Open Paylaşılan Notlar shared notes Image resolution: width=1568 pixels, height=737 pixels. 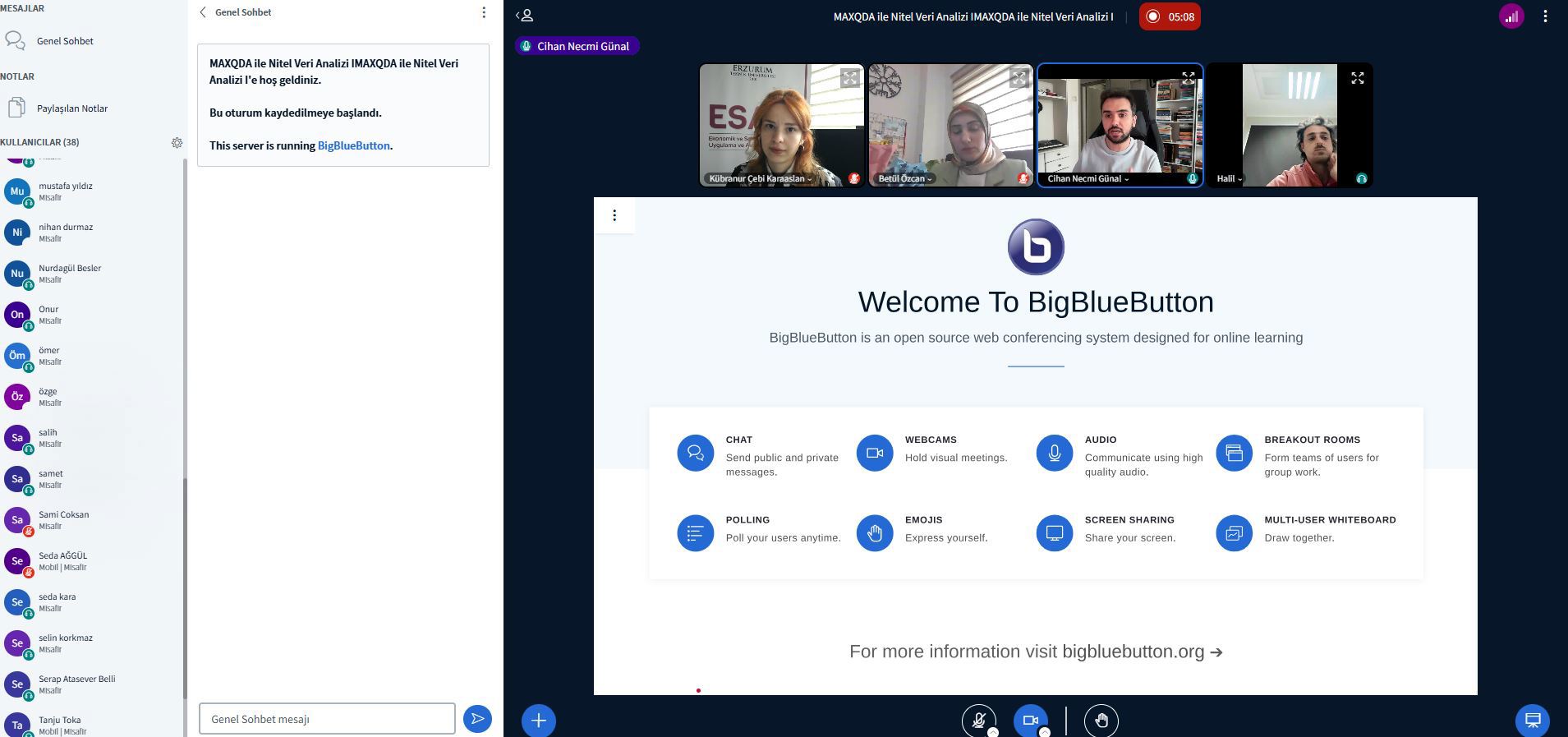point(71,108)
